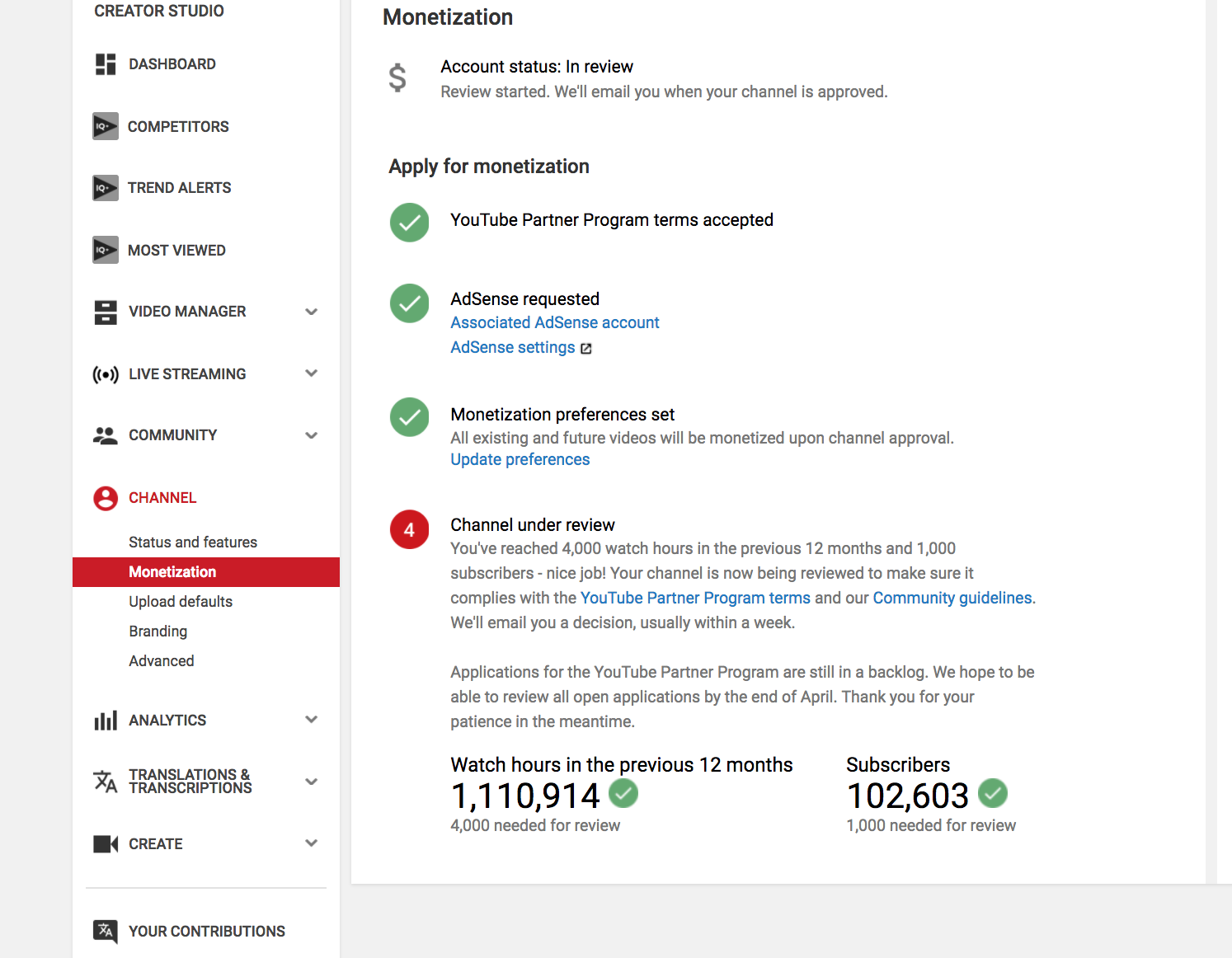
Task: Open the YouTube Partner Program terms link
Action: [x=696, y=598]
